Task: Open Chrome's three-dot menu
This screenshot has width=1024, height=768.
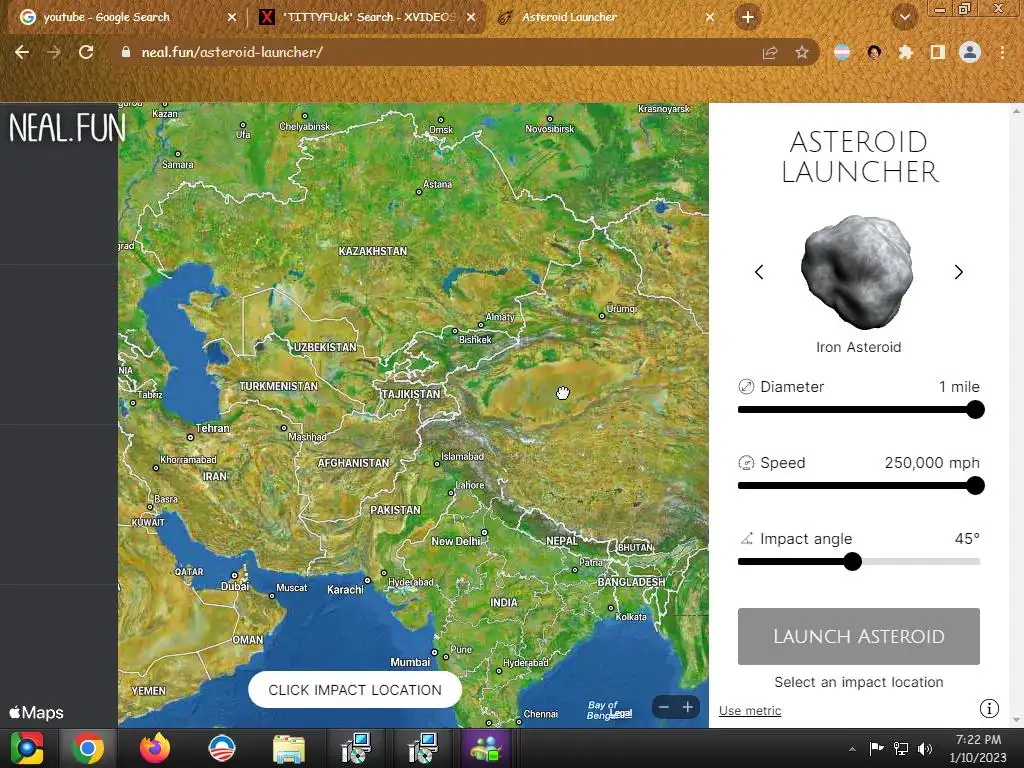Action: click(x=1002, y=52)
